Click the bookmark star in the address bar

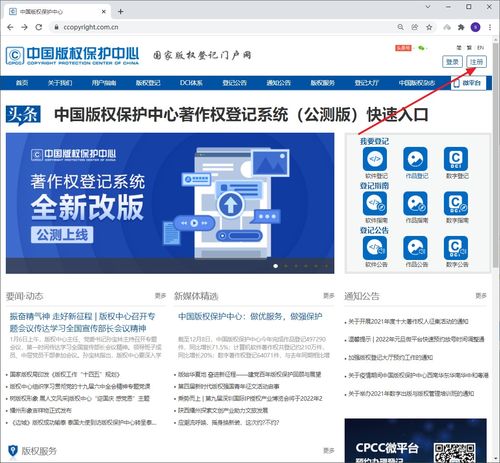coord(429,27)
